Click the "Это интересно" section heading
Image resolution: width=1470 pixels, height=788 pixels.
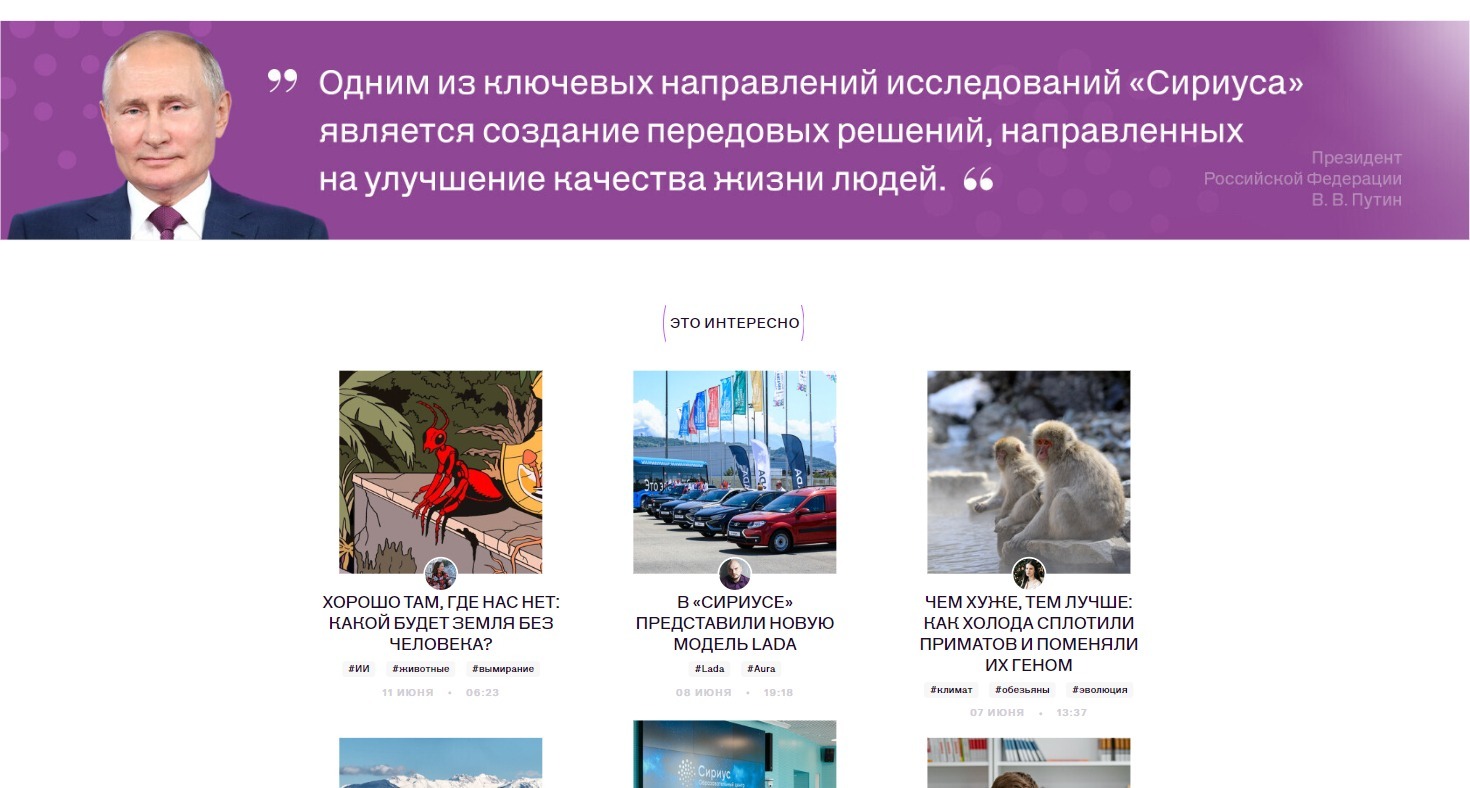coord(734,323)
